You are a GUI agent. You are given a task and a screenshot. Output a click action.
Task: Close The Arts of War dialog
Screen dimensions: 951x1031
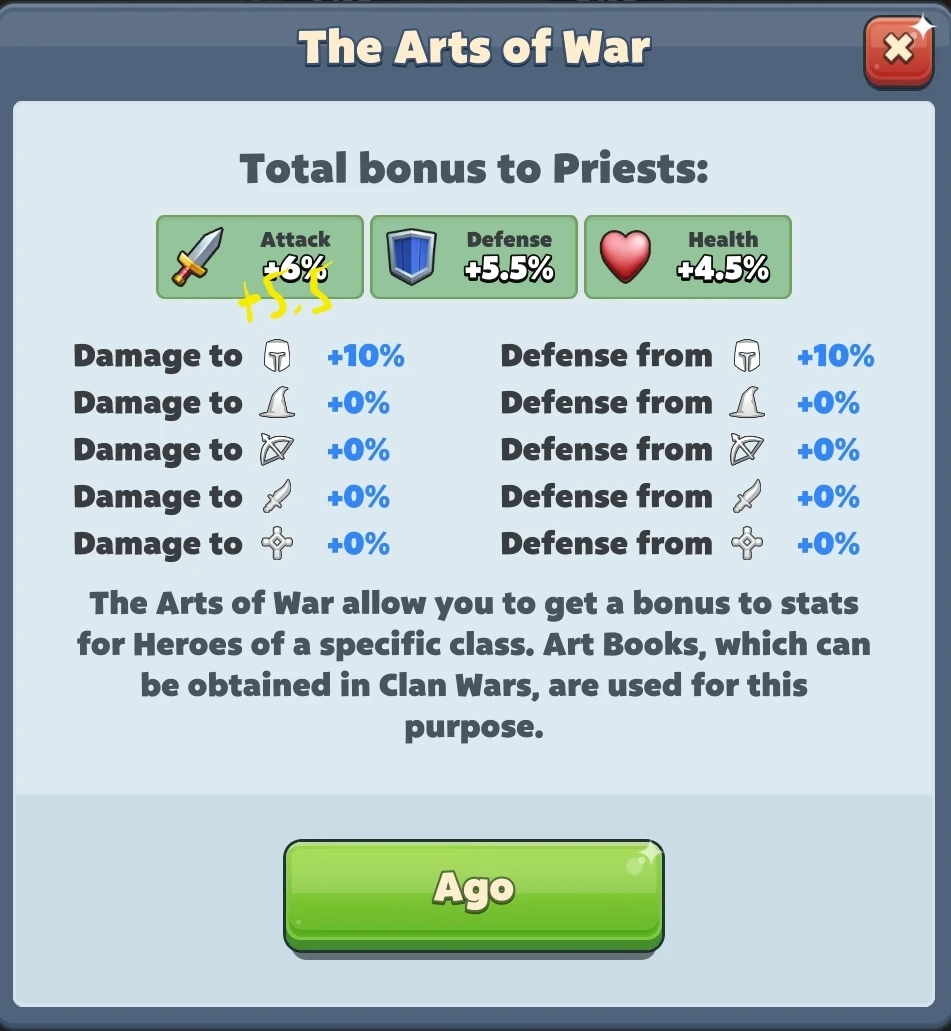coord(898,51)
